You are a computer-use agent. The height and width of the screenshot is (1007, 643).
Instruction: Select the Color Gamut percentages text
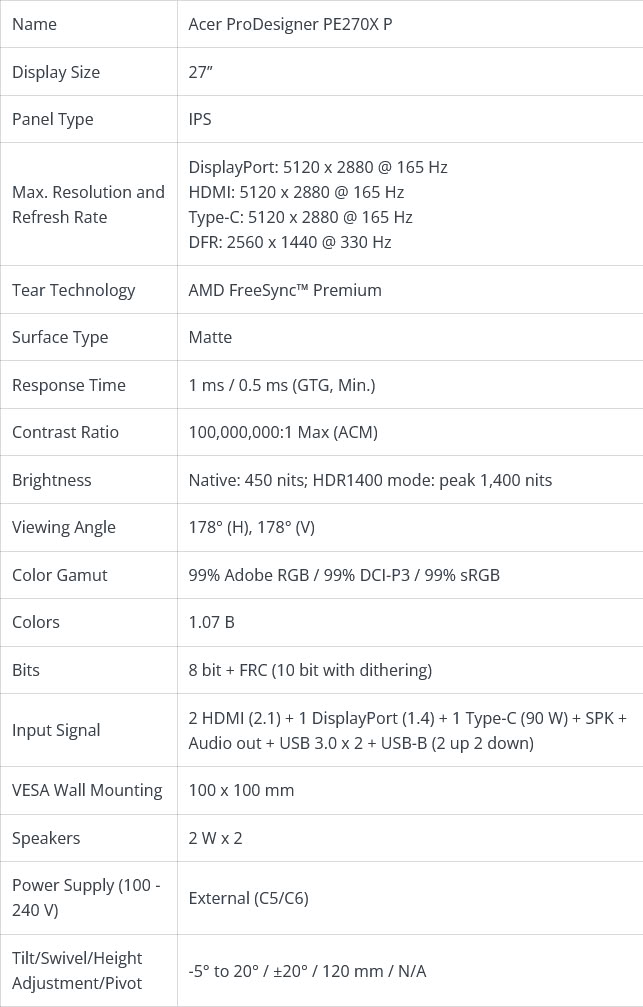coord(344,575)
